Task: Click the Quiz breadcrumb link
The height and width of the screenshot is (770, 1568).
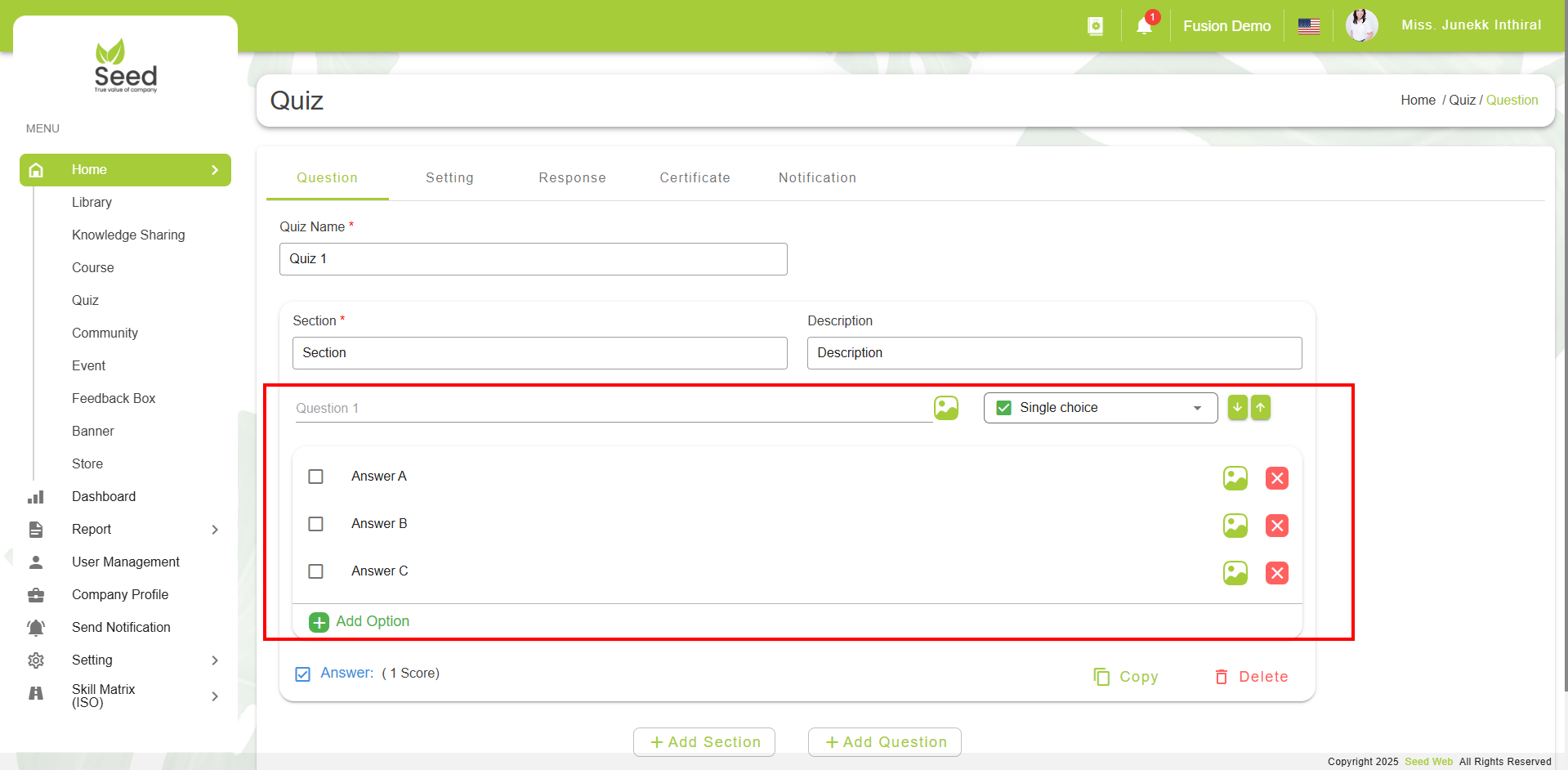Action: [1462, 100]
